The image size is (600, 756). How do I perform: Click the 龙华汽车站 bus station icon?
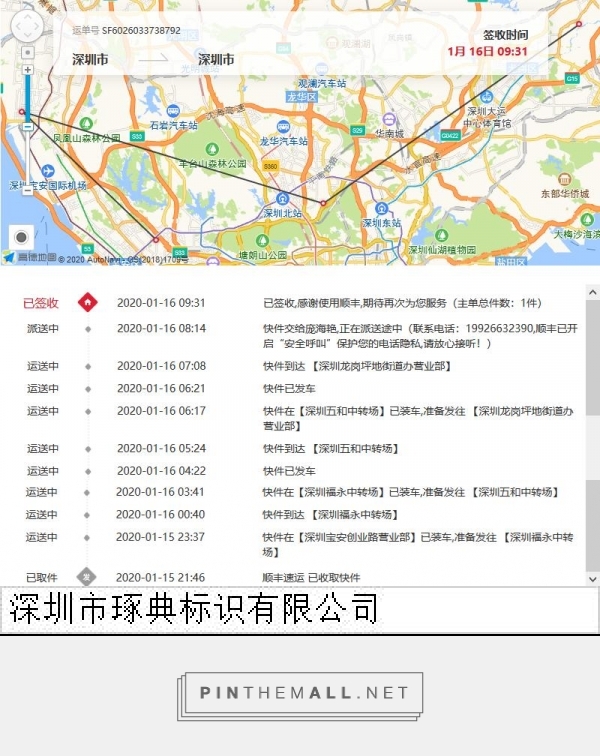(284, 127)
